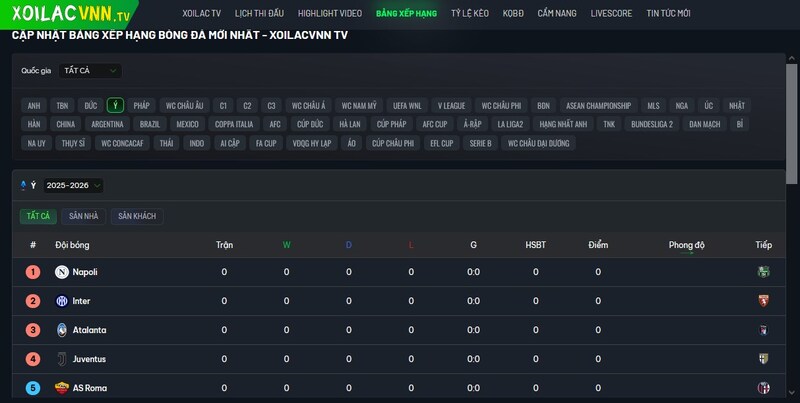Open Napoli's next opponent crest
Image resolution: width=800 pixels, height=403 pixels.
[x=763, y=272]
